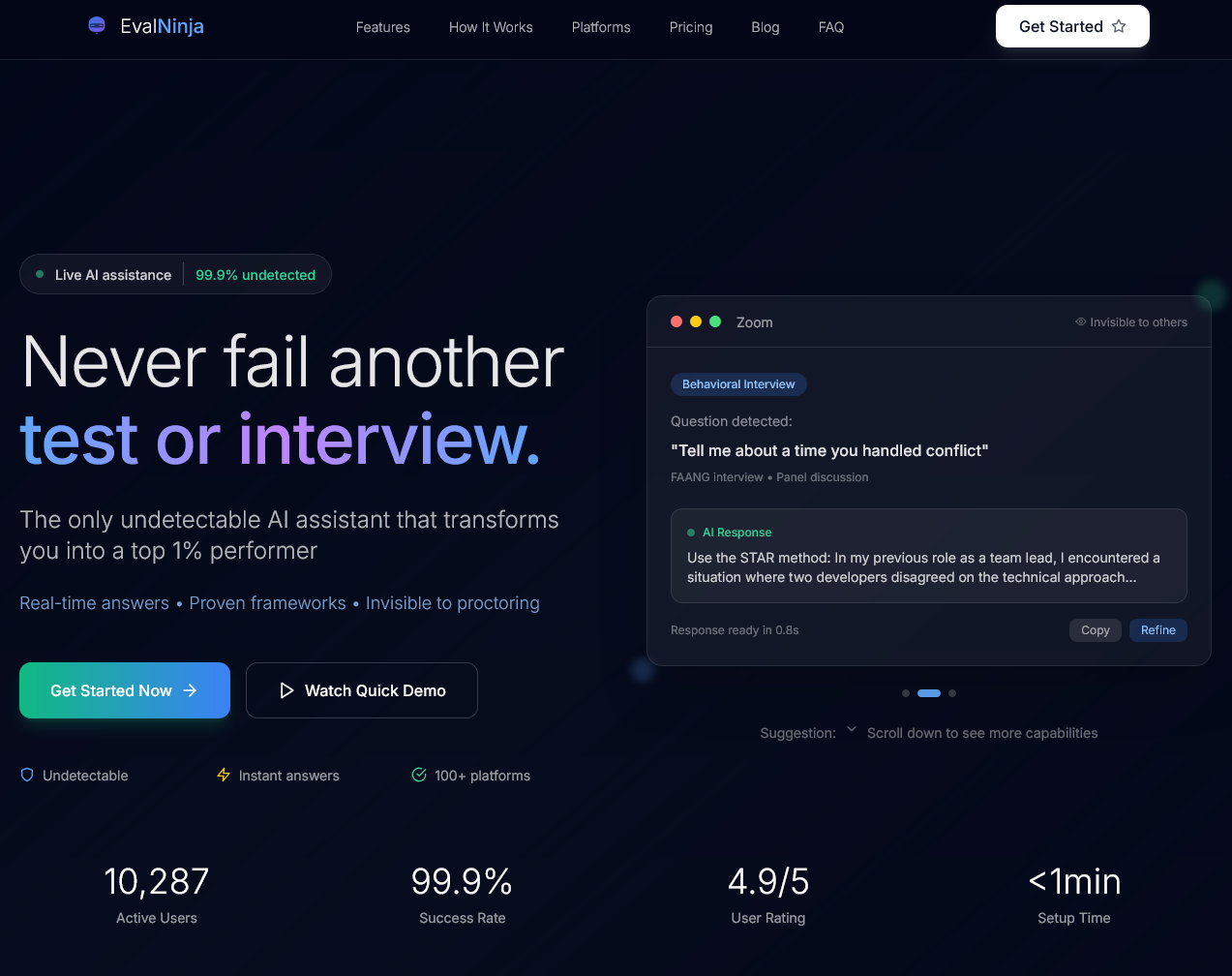
Task: Click the green window dot in Zoom card
Action: tap(715, 321)
